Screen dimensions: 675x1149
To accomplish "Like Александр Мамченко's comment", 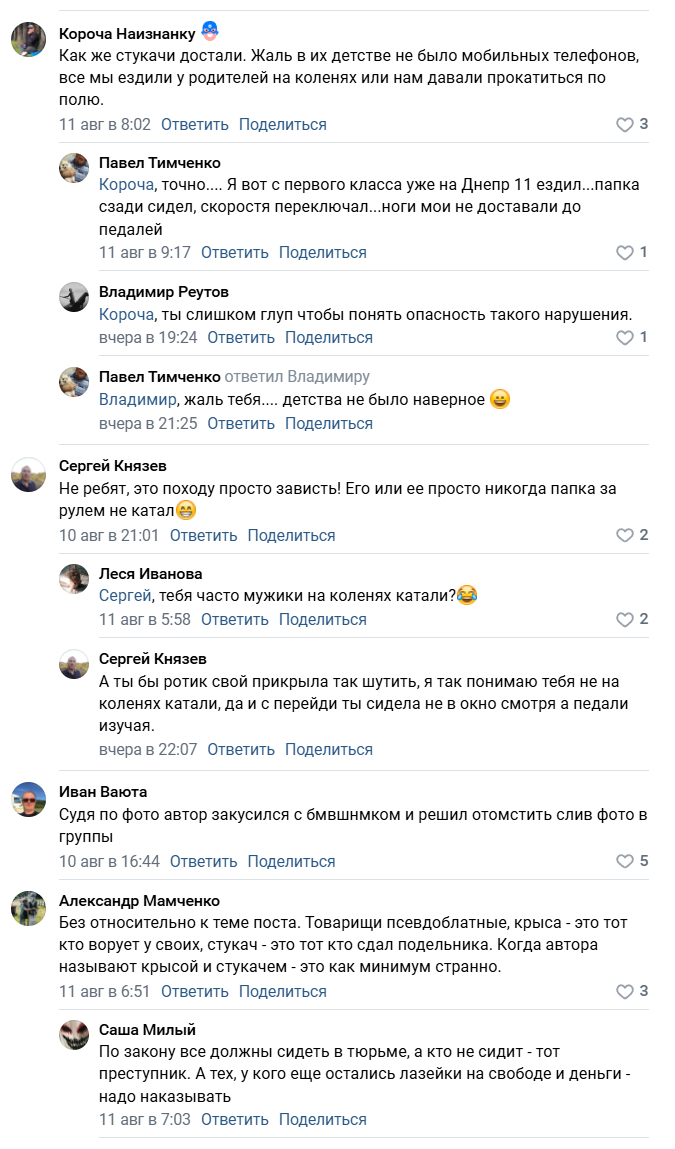I will [625, 992].
